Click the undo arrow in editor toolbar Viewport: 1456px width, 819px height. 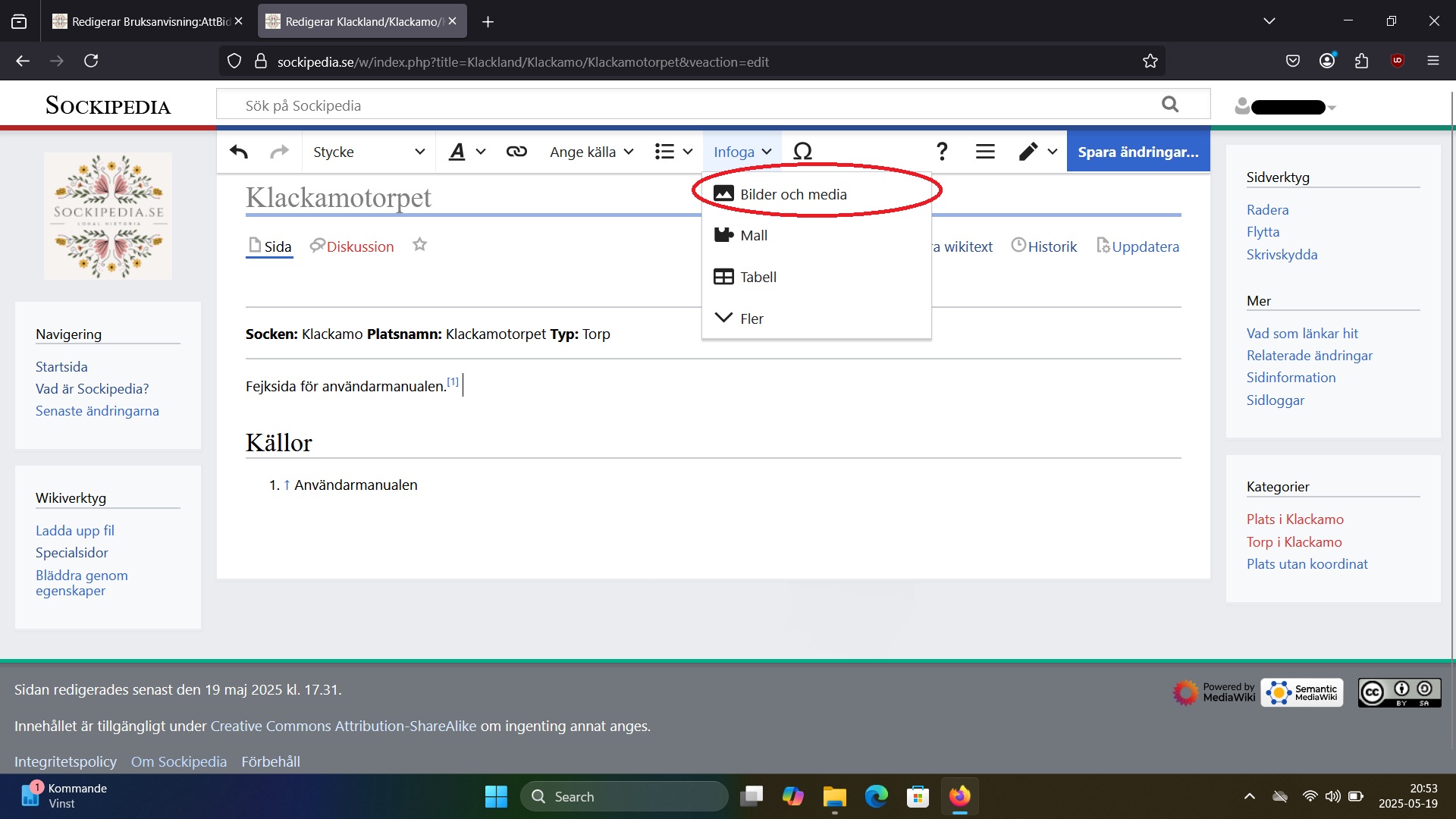click(239, 152)
